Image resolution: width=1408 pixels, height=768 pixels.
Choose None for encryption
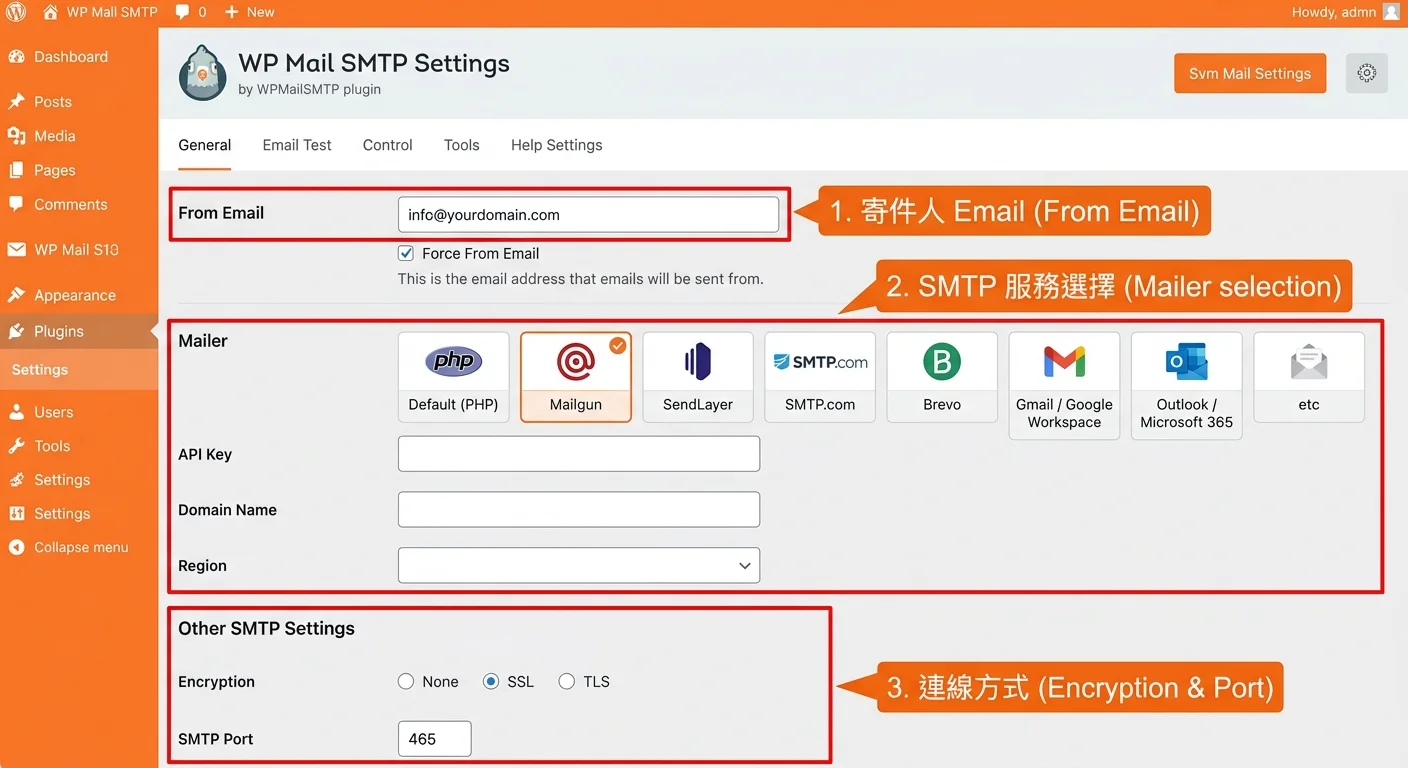(406, 681)
